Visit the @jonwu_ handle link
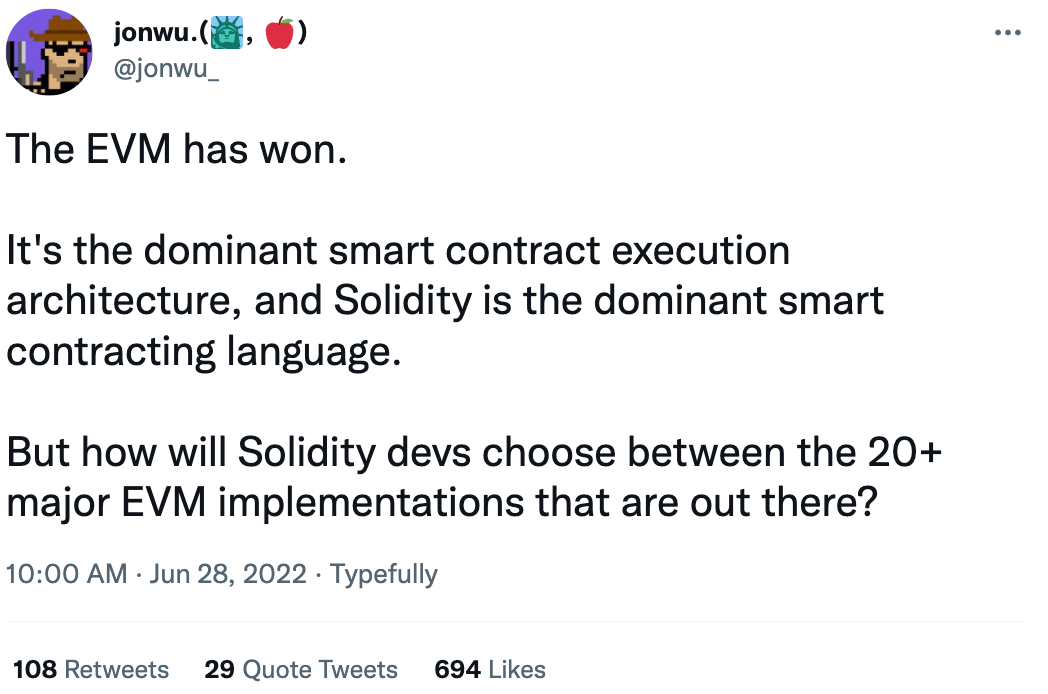Screen dimensions: 1048x694 pyautogui.click(x=166, y=68)
